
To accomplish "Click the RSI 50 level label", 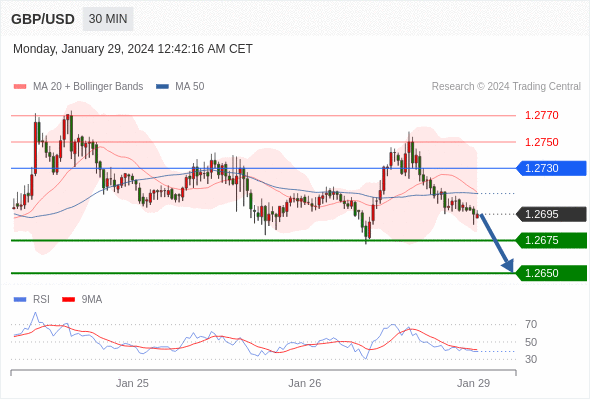I will tap(531, 342).
